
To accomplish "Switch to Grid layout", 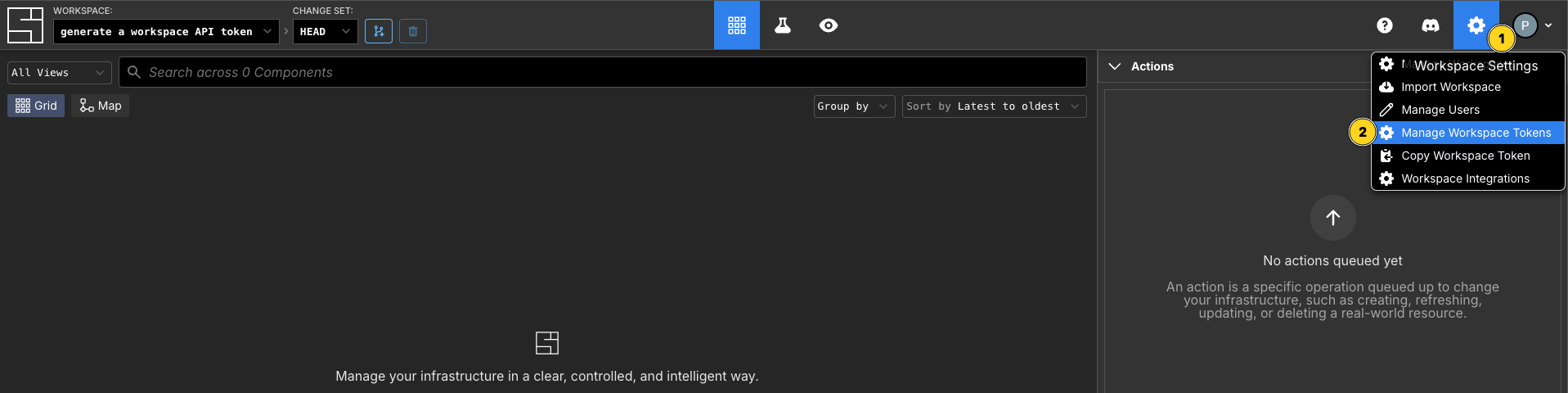I will pos(36,106).
